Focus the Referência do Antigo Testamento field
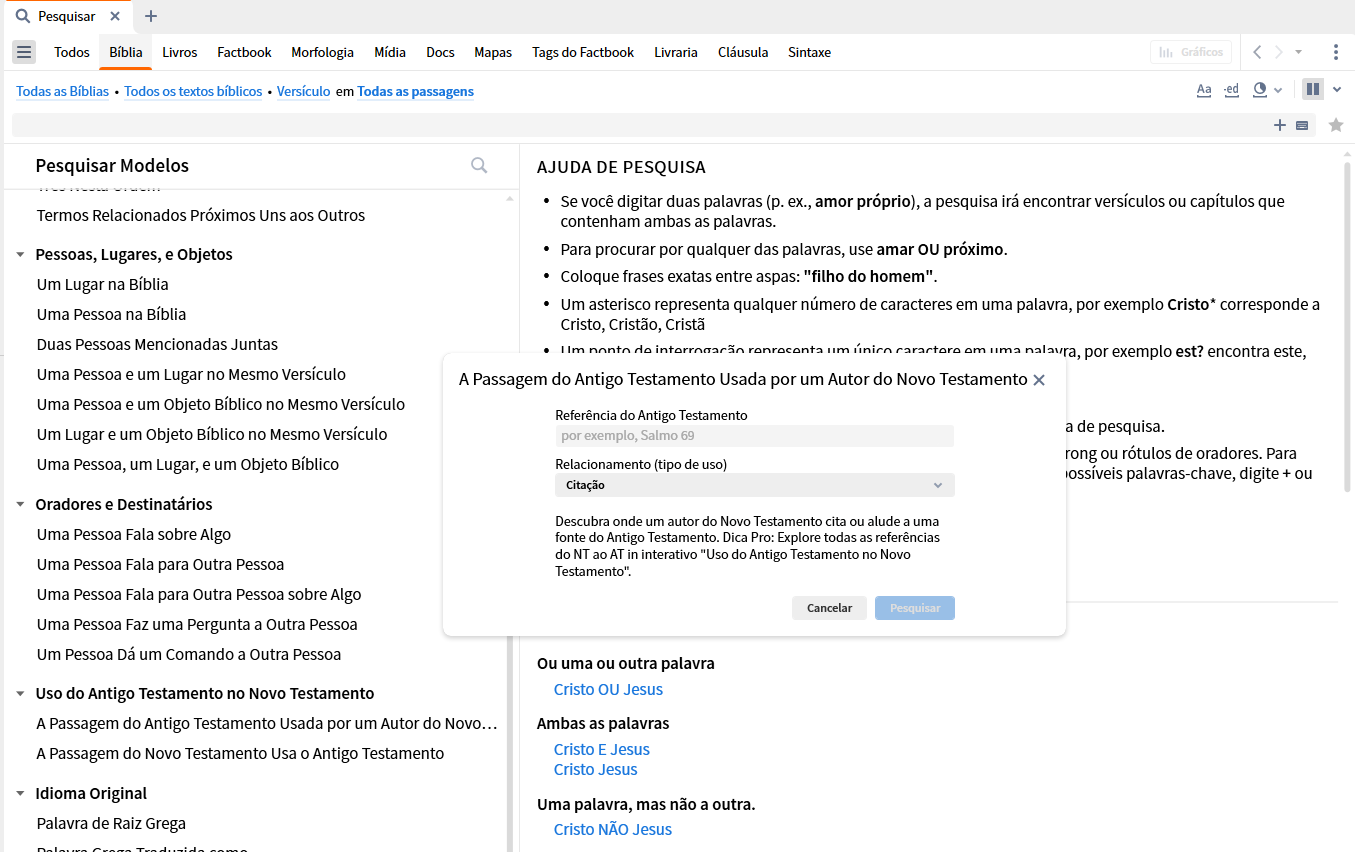 755,436
